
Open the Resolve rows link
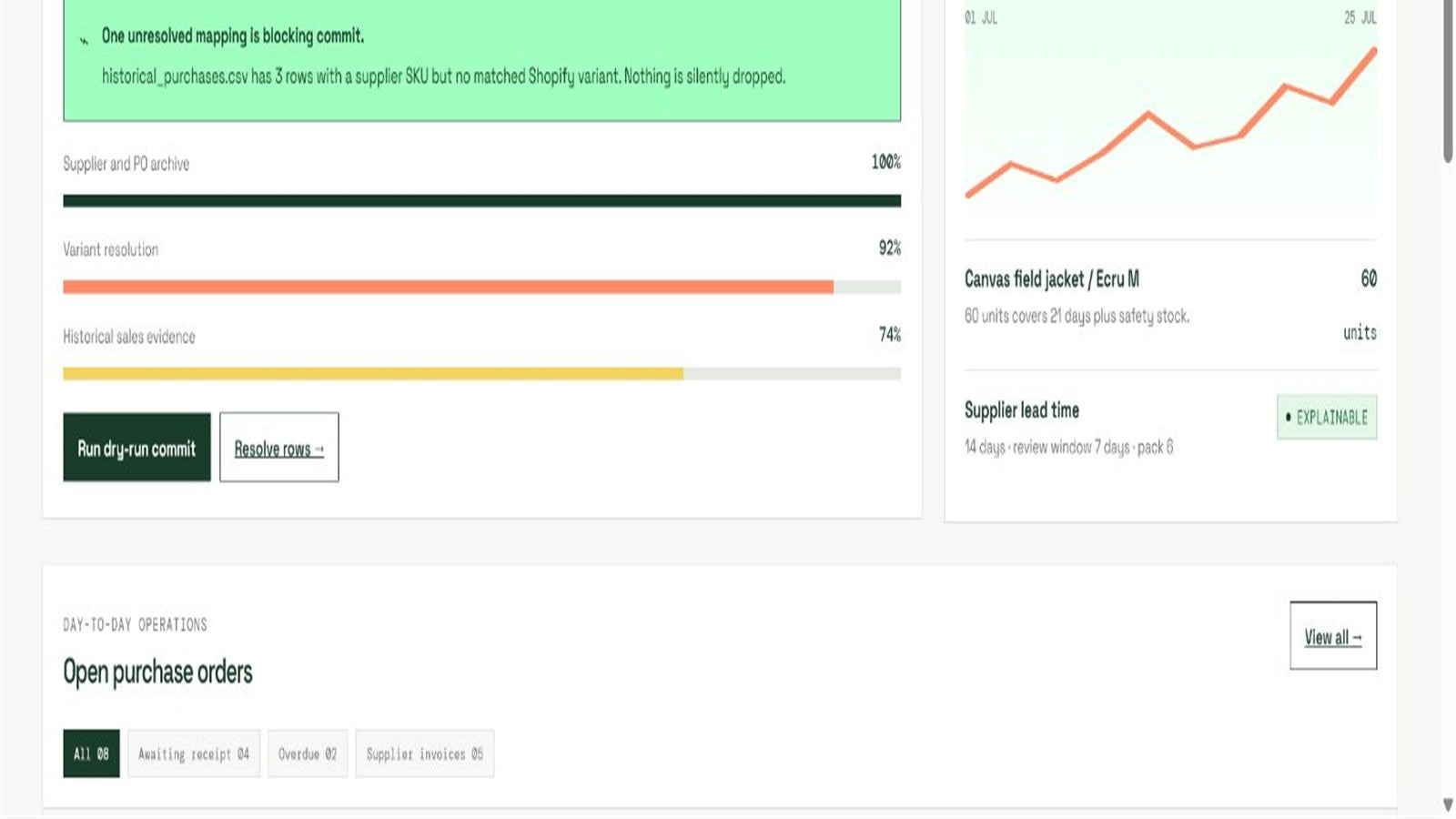[x=279, y=447]
